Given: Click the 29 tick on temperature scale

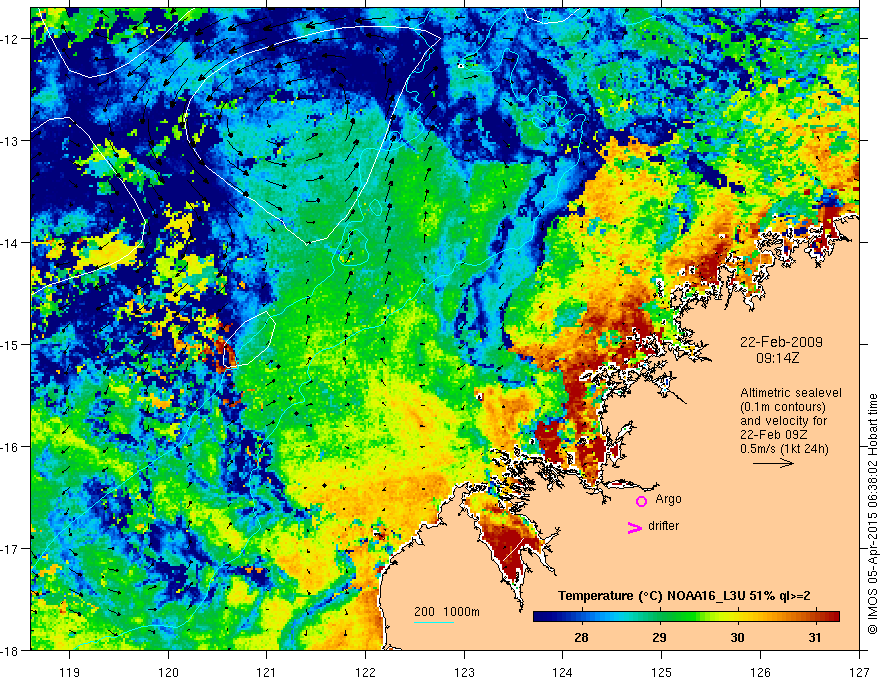Looking at the screenshot, I should [659, 637].
